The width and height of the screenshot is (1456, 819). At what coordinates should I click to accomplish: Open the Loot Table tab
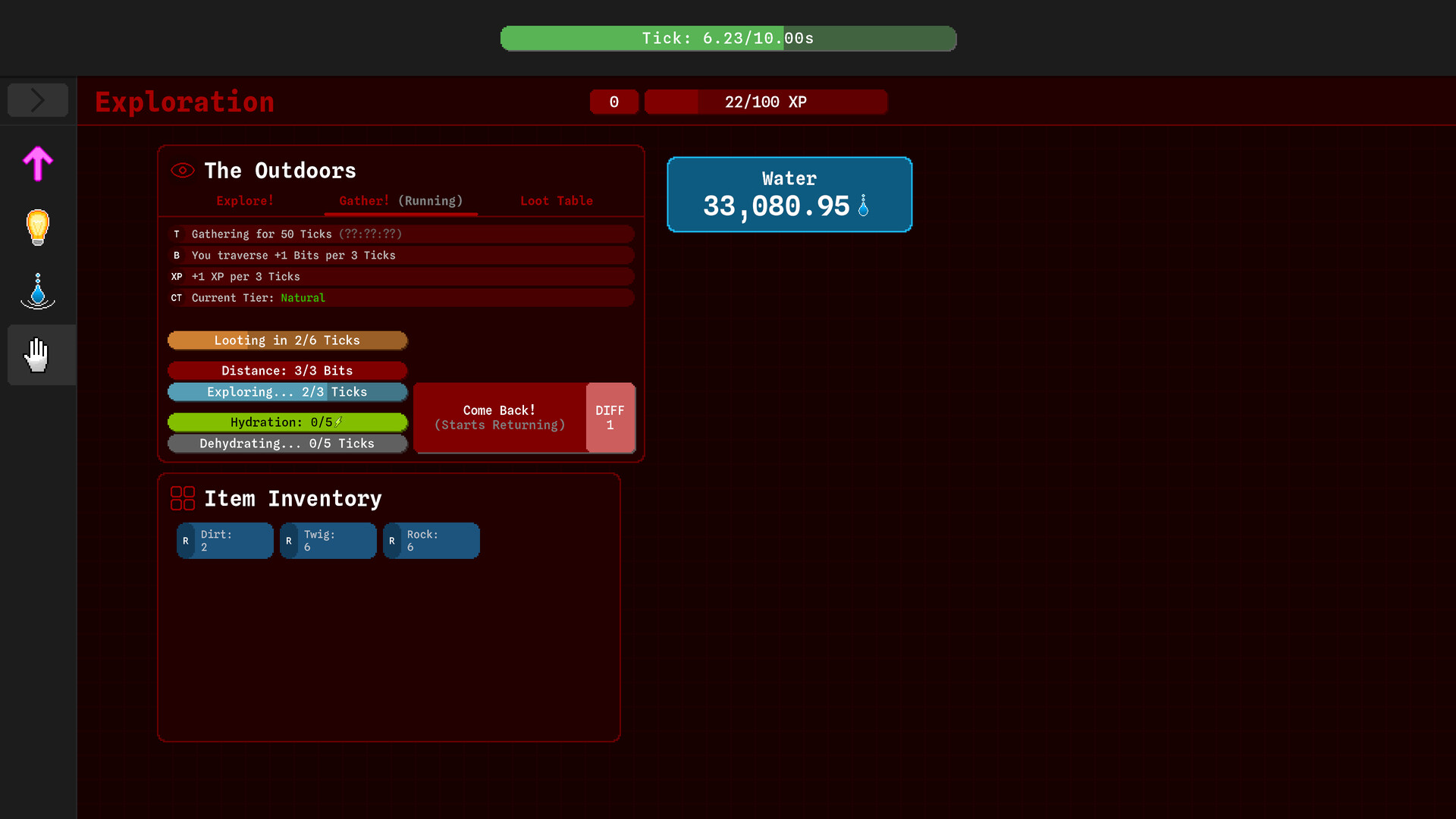[x=556, y=201]
